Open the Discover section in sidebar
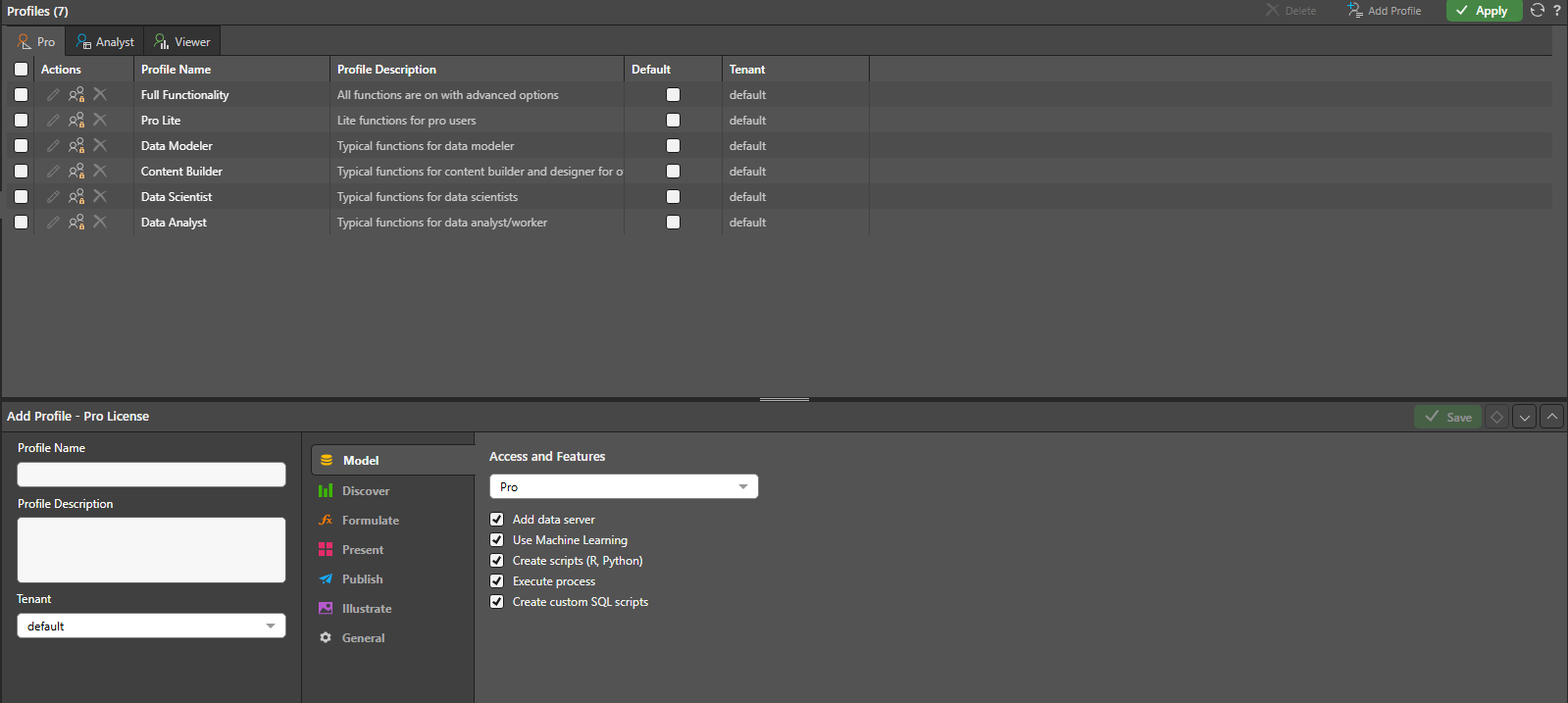This screenshot has height=703, width=1568. tap(366, 491)
